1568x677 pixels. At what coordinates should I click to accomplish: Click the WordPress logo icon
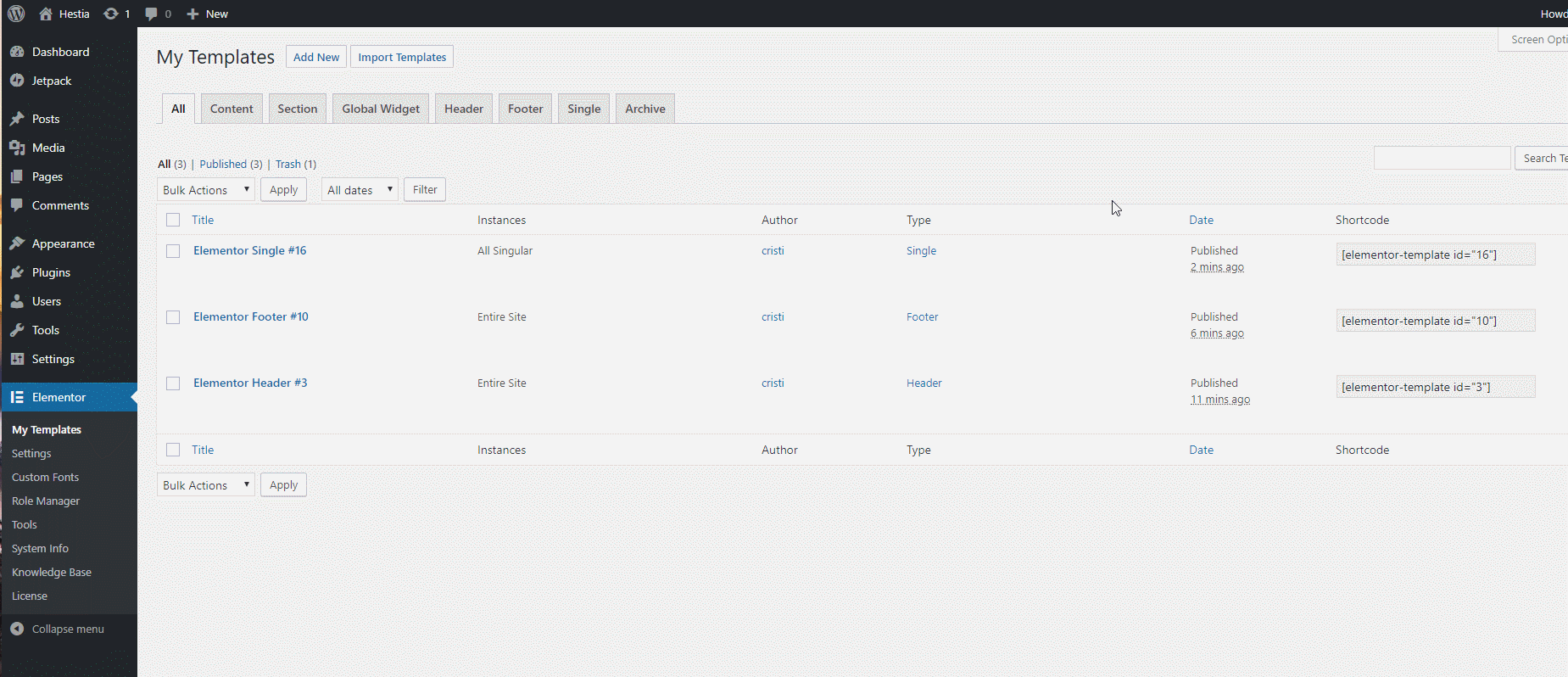(16, 14)
